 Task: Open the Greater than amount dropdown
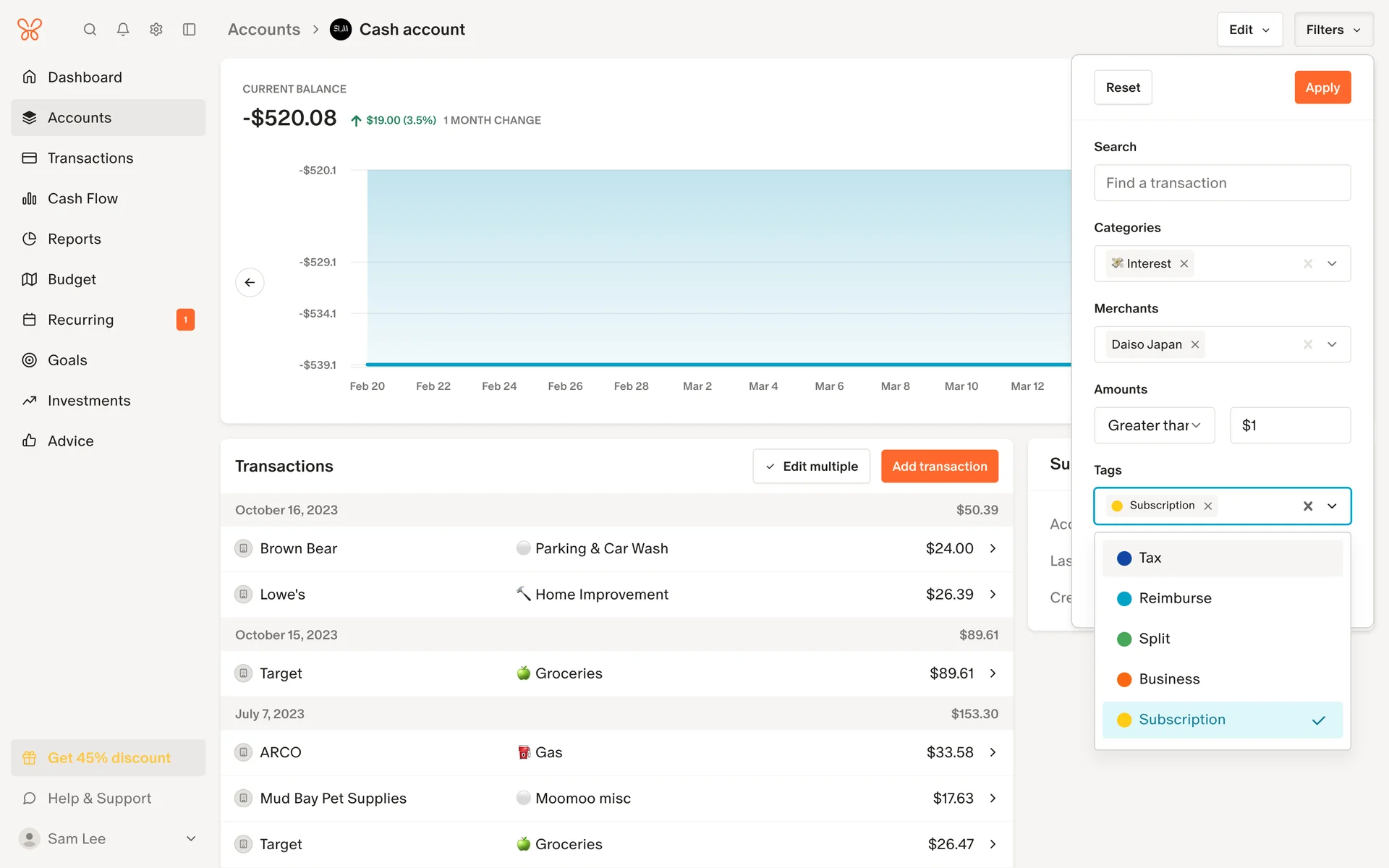click(x=1154, y=426)
